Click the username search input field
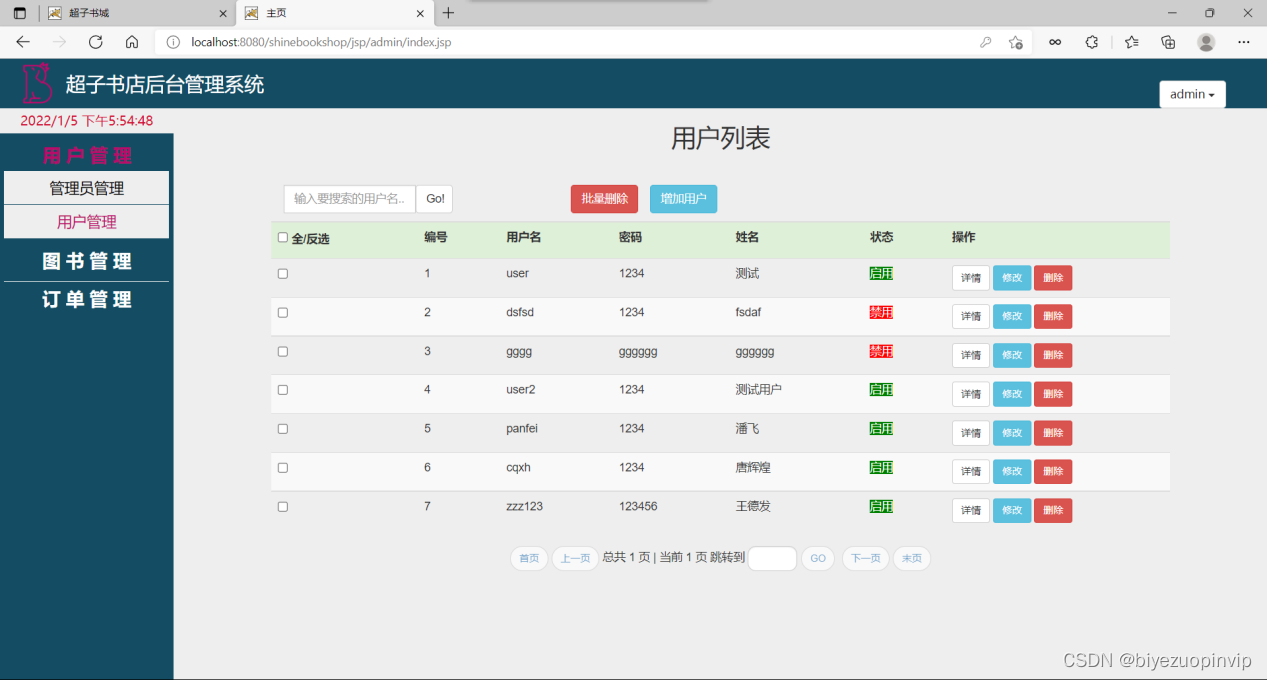1267x680 pixels. click(x=350, y=199)
